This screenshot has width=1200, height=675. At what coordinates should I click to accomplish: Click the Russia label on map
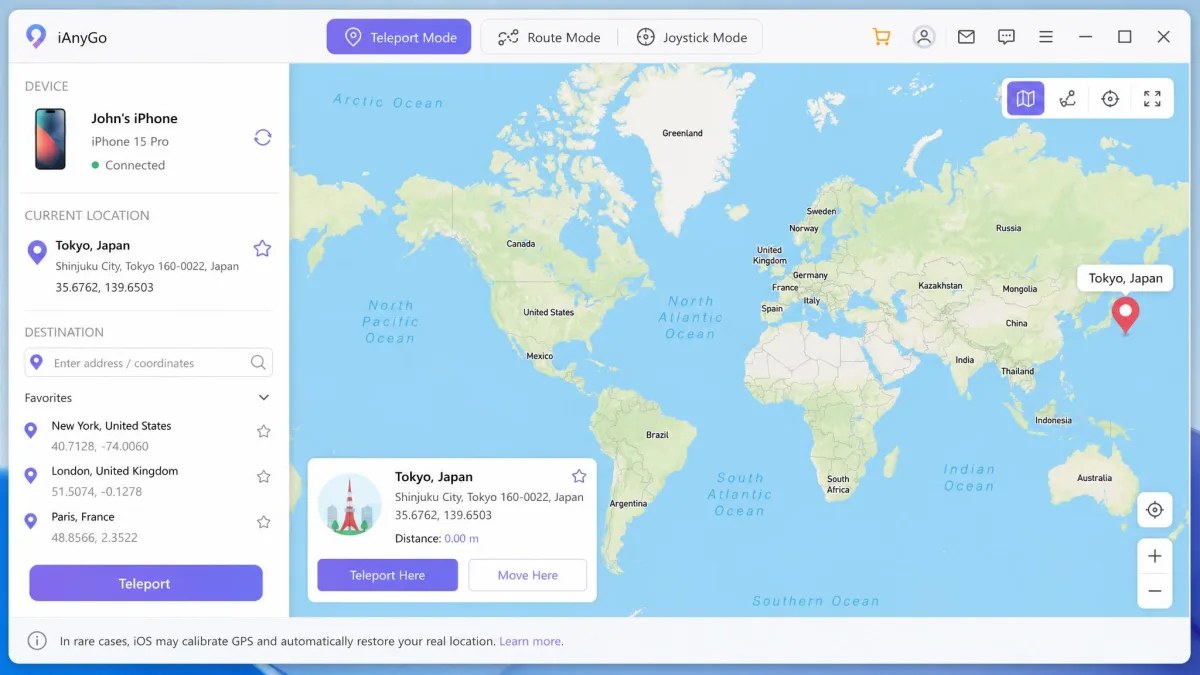pos(1009,228)
